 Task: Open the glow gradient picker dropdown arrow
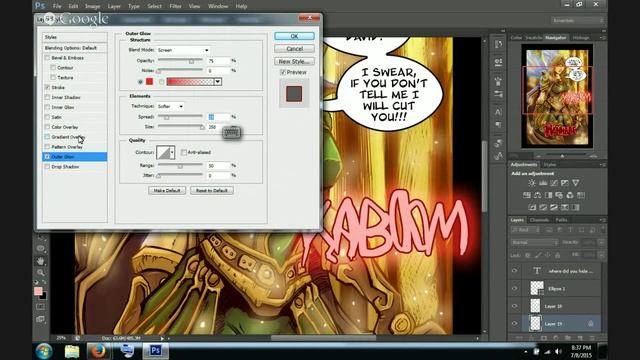(x=218, y=82)
